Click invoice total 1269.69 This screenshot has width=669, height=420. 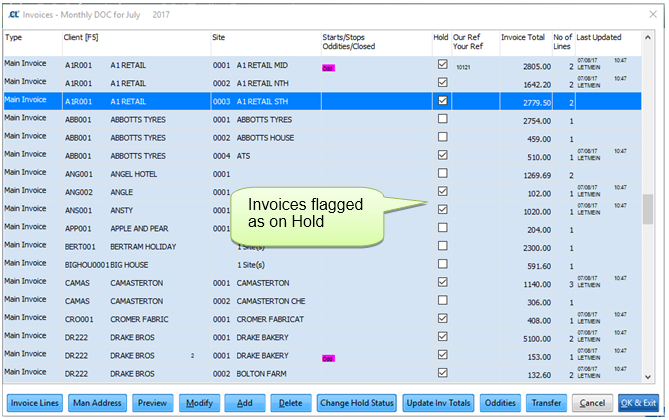click(537, 175)
